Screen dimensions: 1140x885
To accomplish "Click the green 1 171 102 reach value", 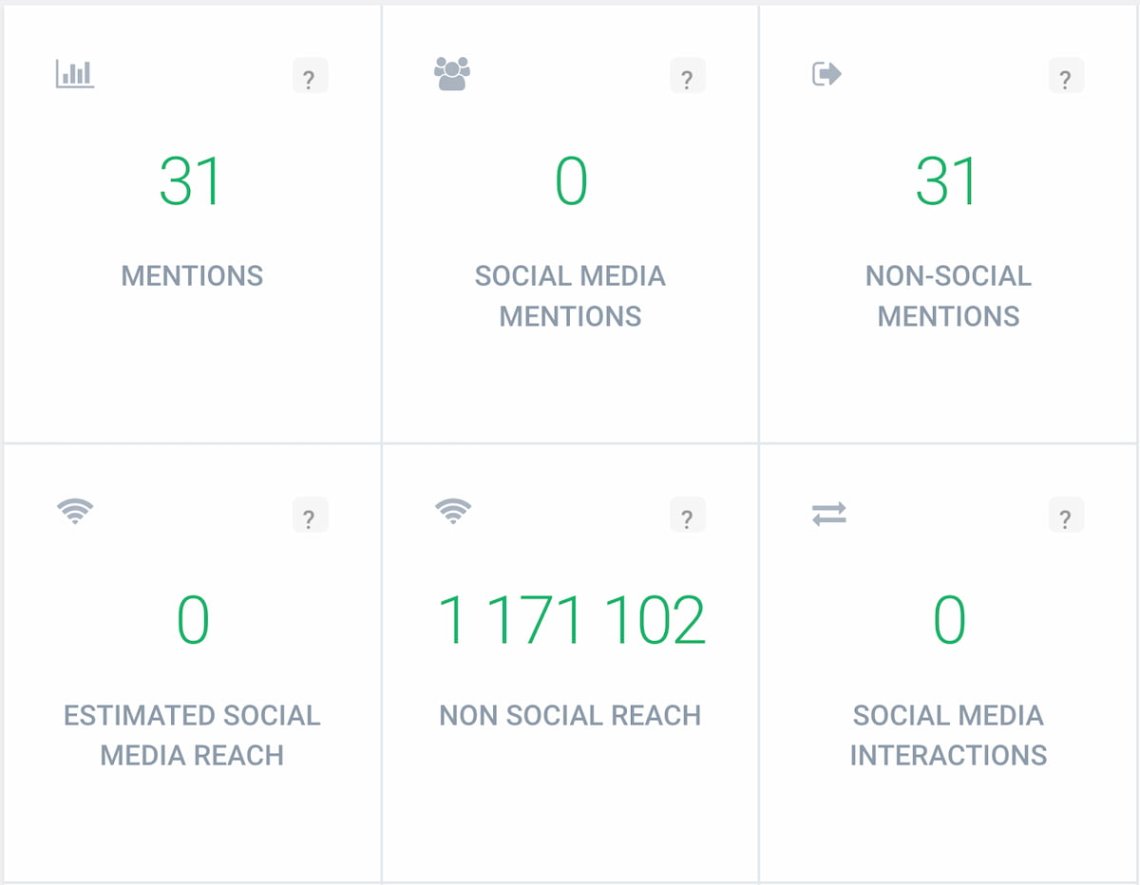I will tap(570, 618).
